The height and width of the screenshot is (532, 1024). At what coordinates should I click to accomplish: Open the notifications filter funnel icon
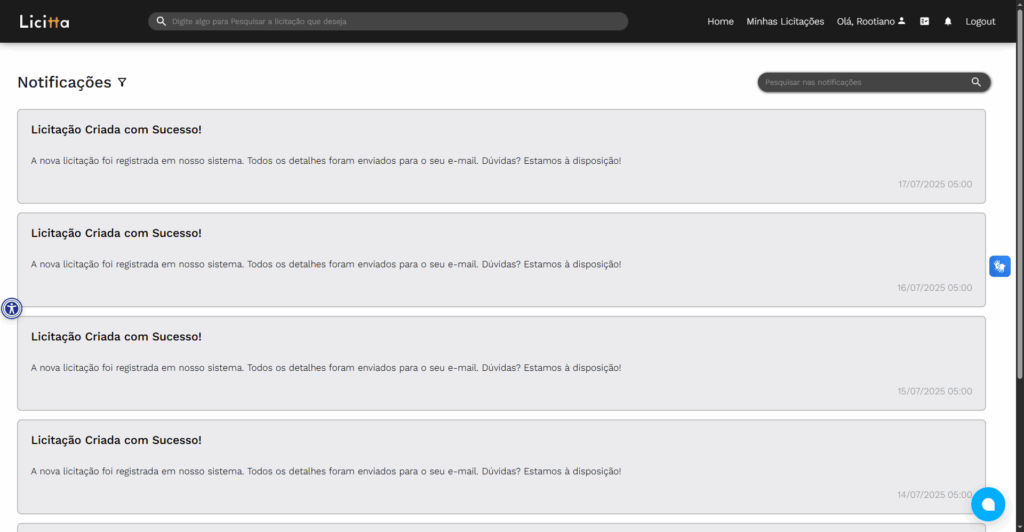click(x=122, y=82)
